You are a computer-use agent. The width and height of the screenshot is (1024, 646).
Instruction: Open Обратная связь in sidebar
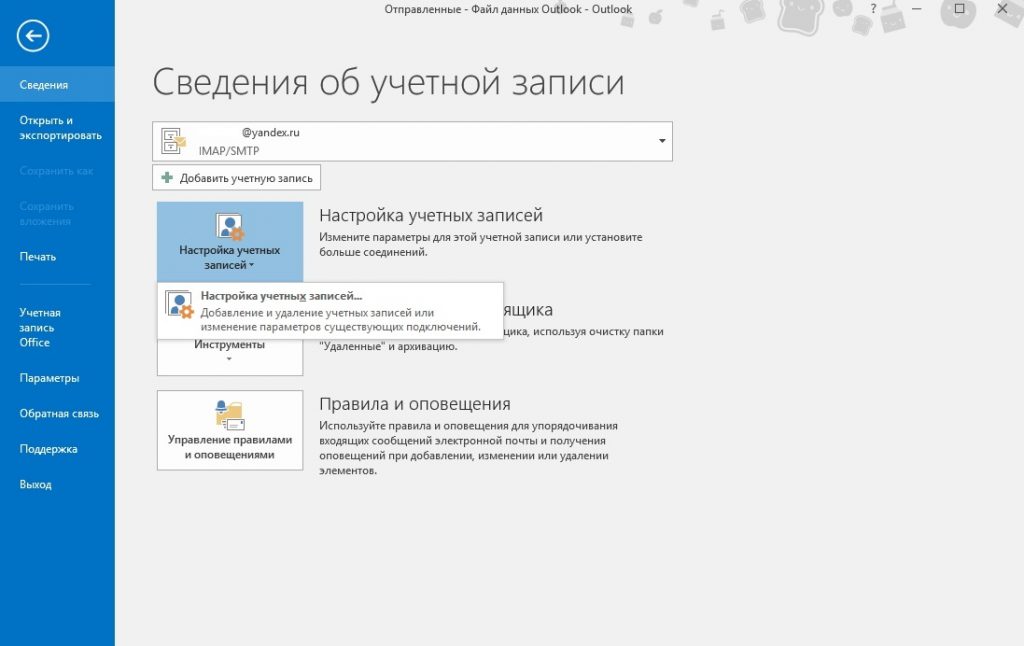tap(57, 413)
